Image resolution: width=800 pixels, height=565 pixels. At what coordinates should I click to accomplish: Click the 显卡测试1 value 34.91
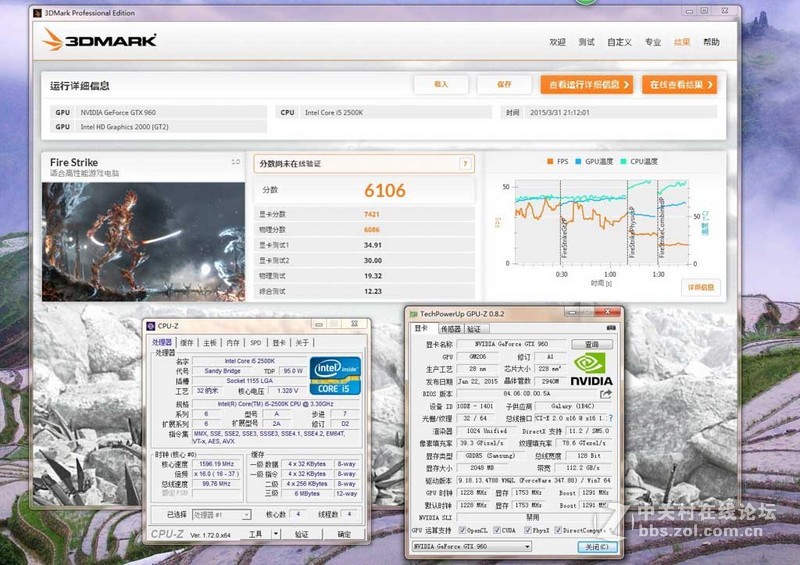372,245
